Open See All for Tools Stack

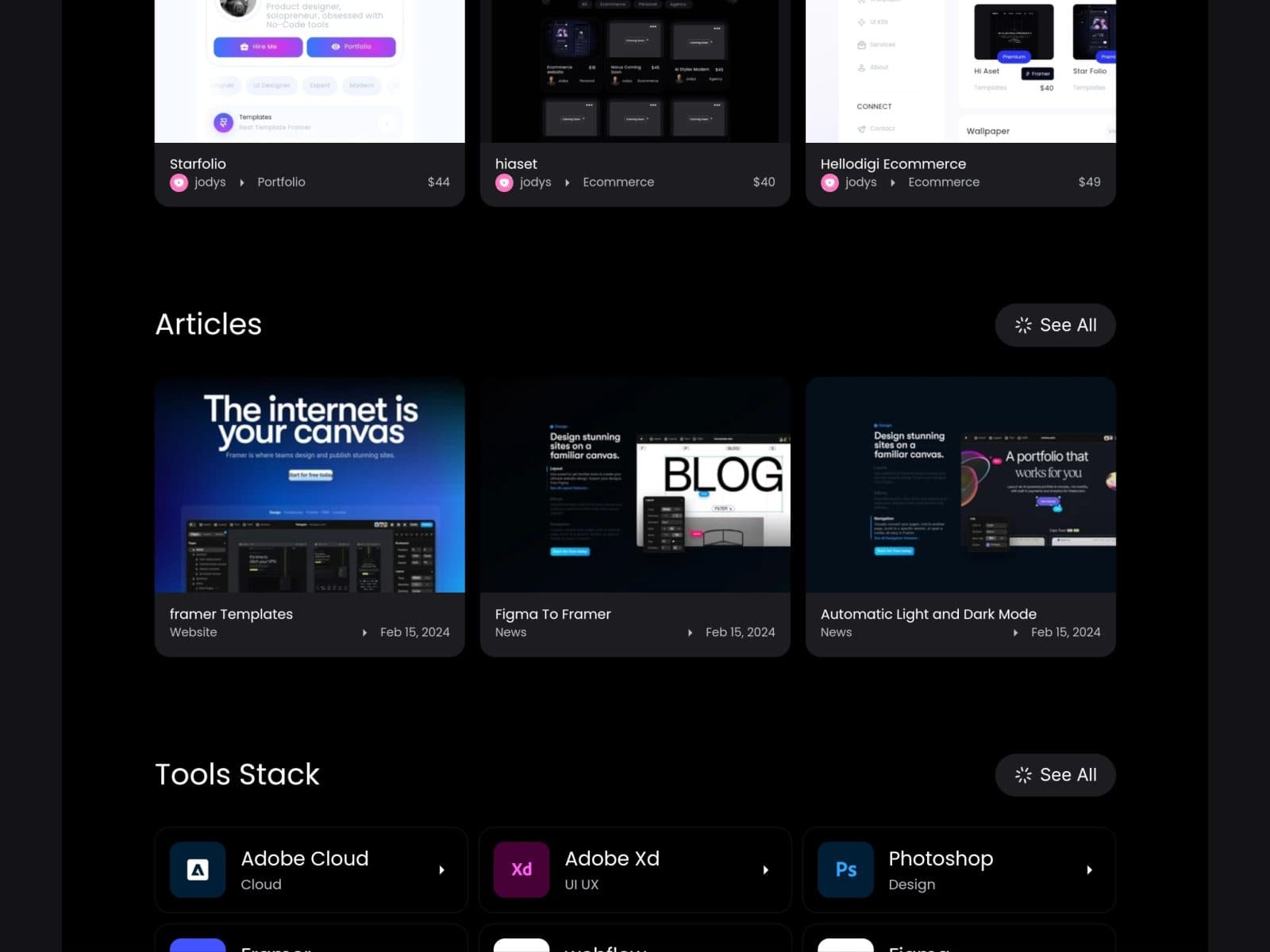pos(1055,775)
